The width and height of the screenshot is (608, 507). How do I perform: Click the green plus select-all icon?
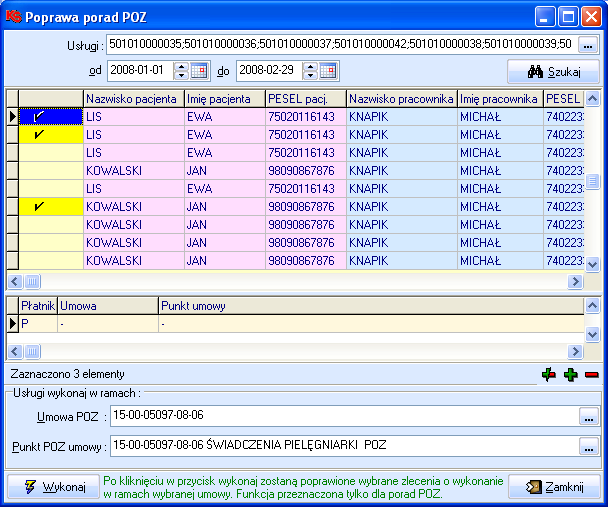(x=570, y=374)
